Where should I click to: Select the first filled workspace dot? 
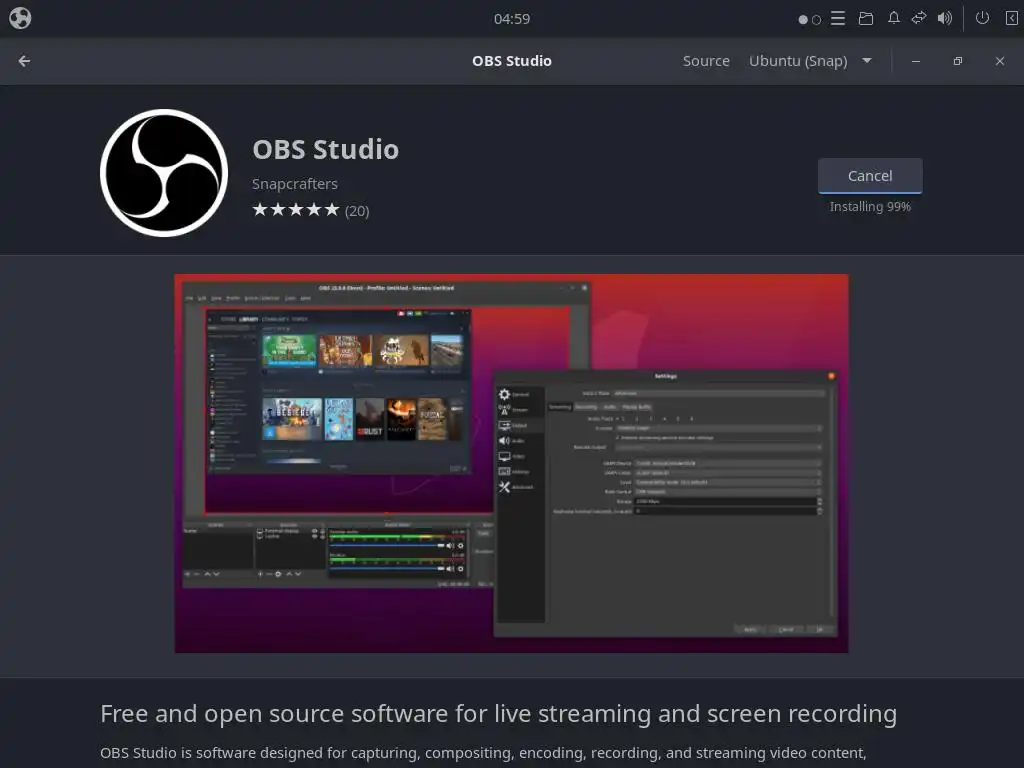pos(803,20)
